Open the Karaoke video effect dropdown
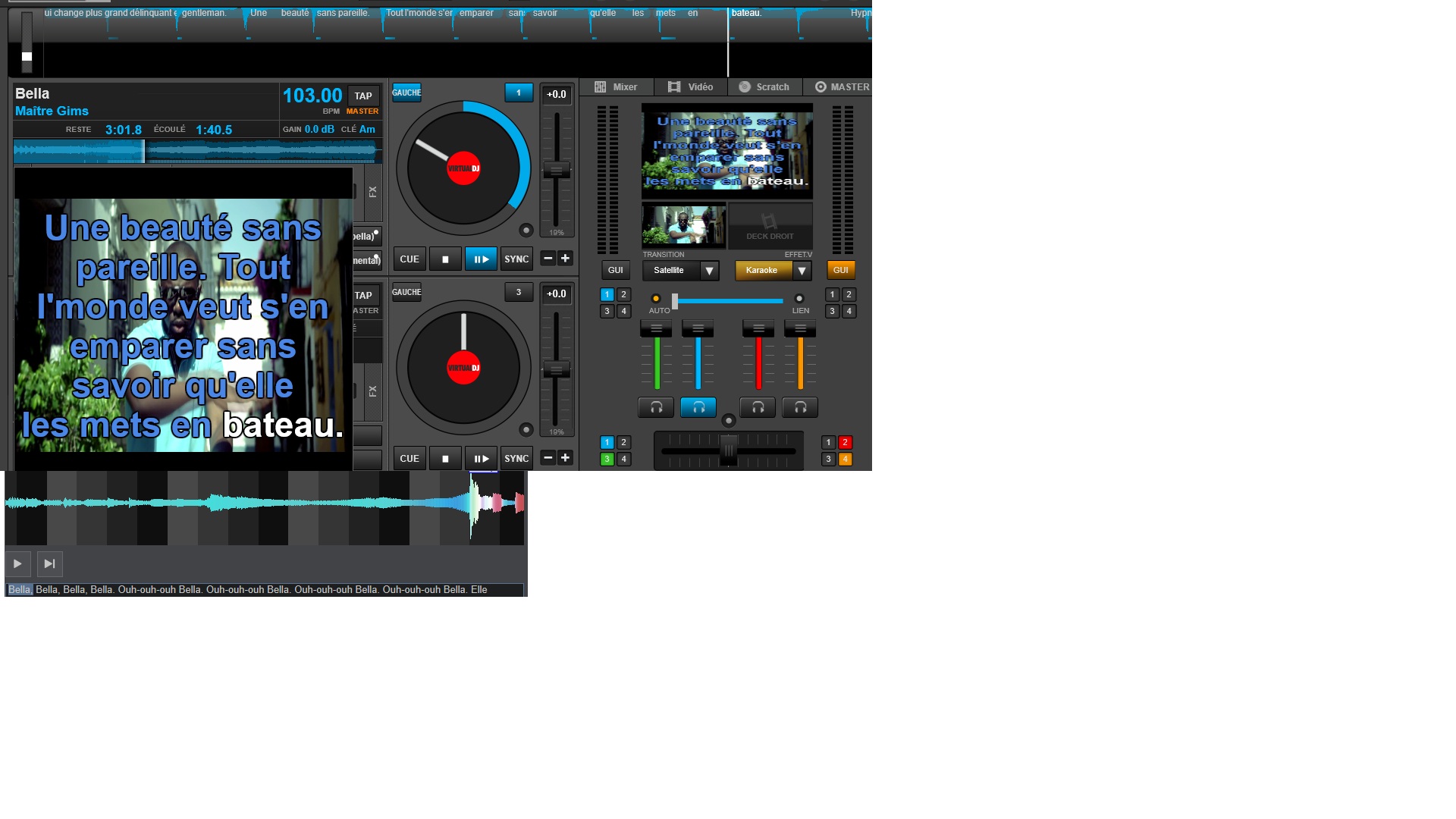Screen dimensions: 1456x819 (x=802, y=271)
